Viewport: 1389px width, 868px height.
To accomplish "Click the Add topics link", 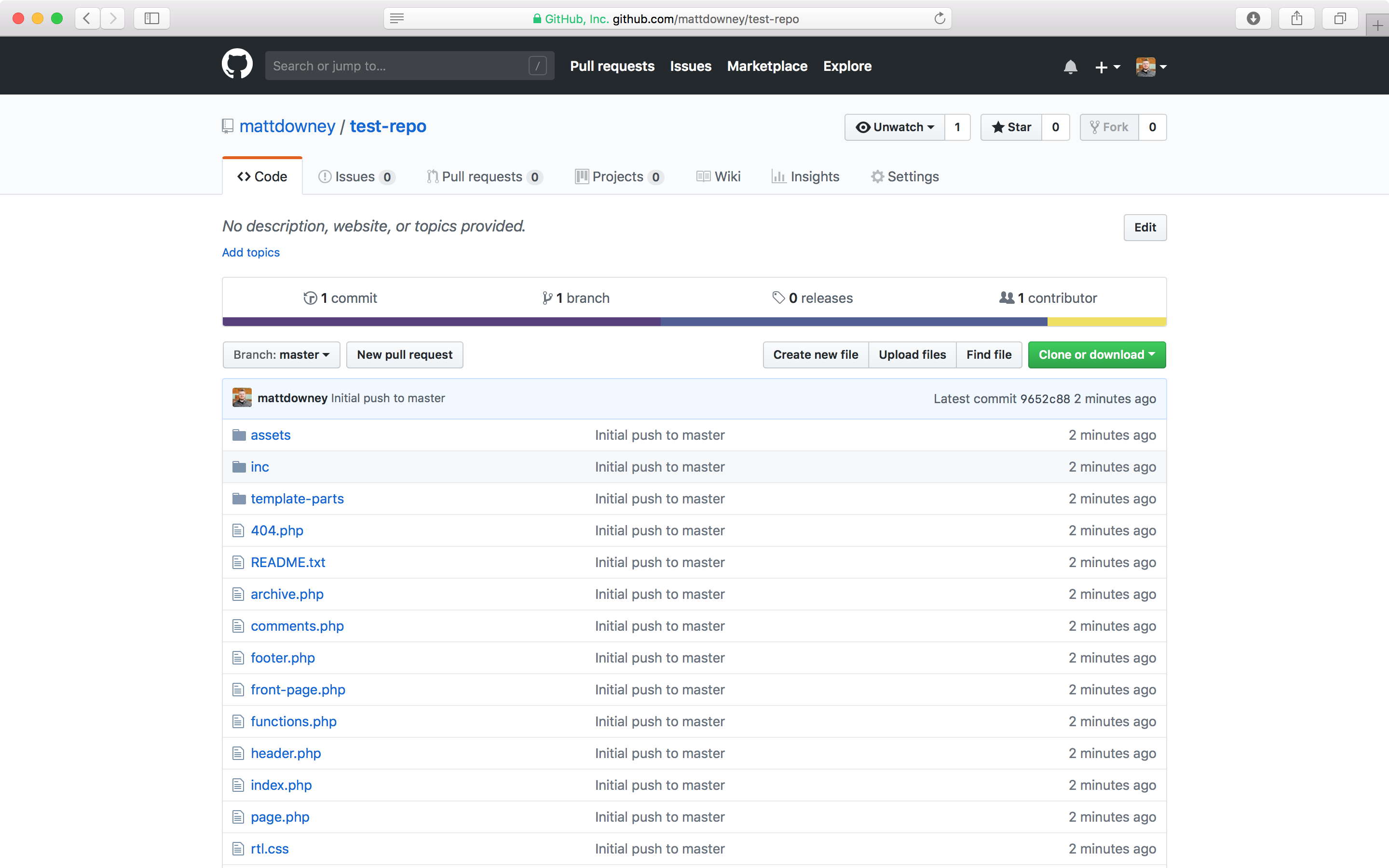I will [x=251, y=252].
